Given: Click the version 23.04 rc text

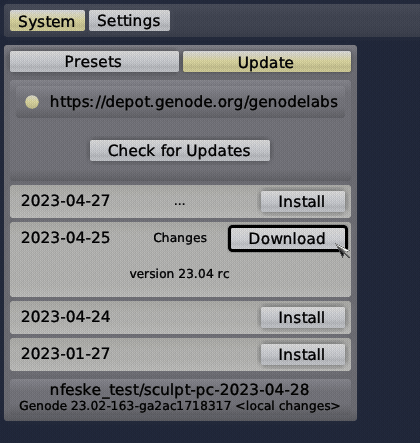Looking at the screenshot, I should (x=179, y=274).
